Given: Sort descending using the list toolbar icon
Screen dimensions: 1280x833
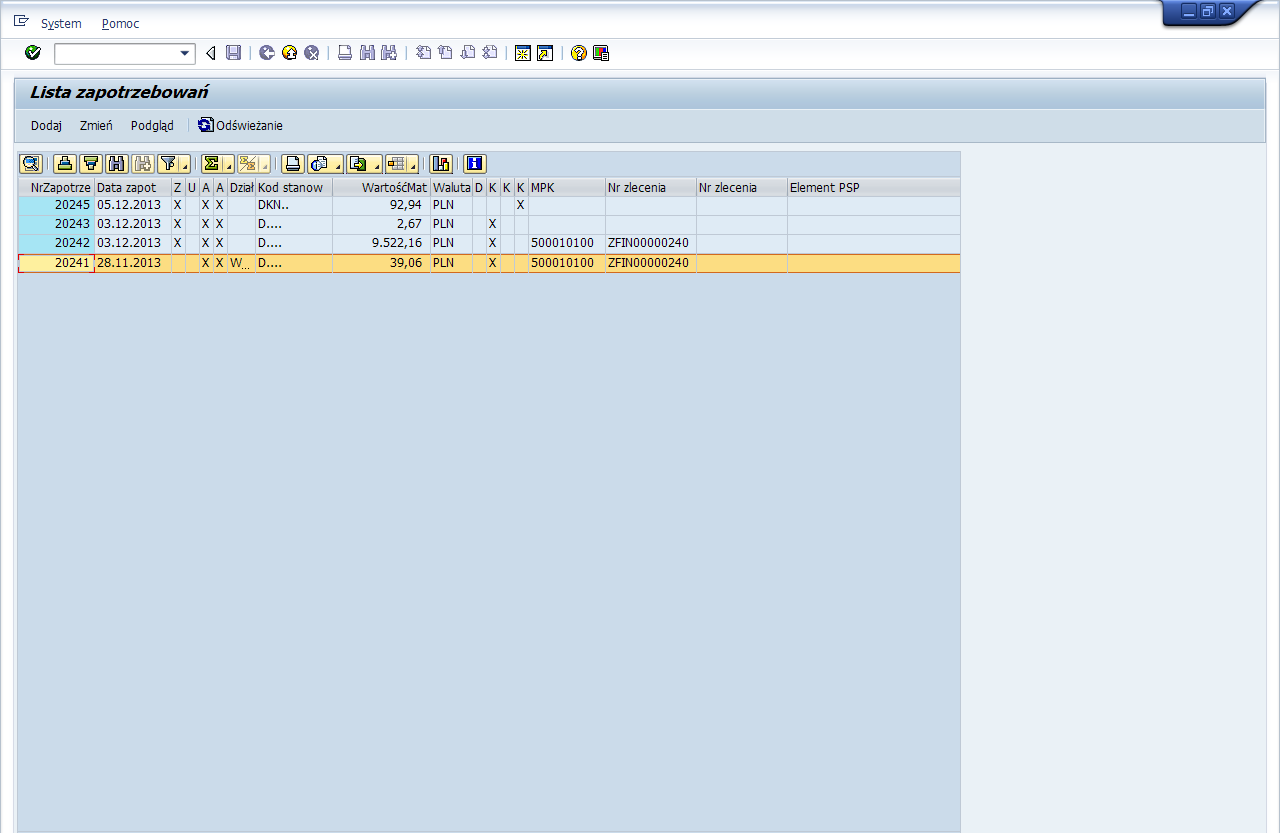Looking at the screenshot, I should [91, 164].
